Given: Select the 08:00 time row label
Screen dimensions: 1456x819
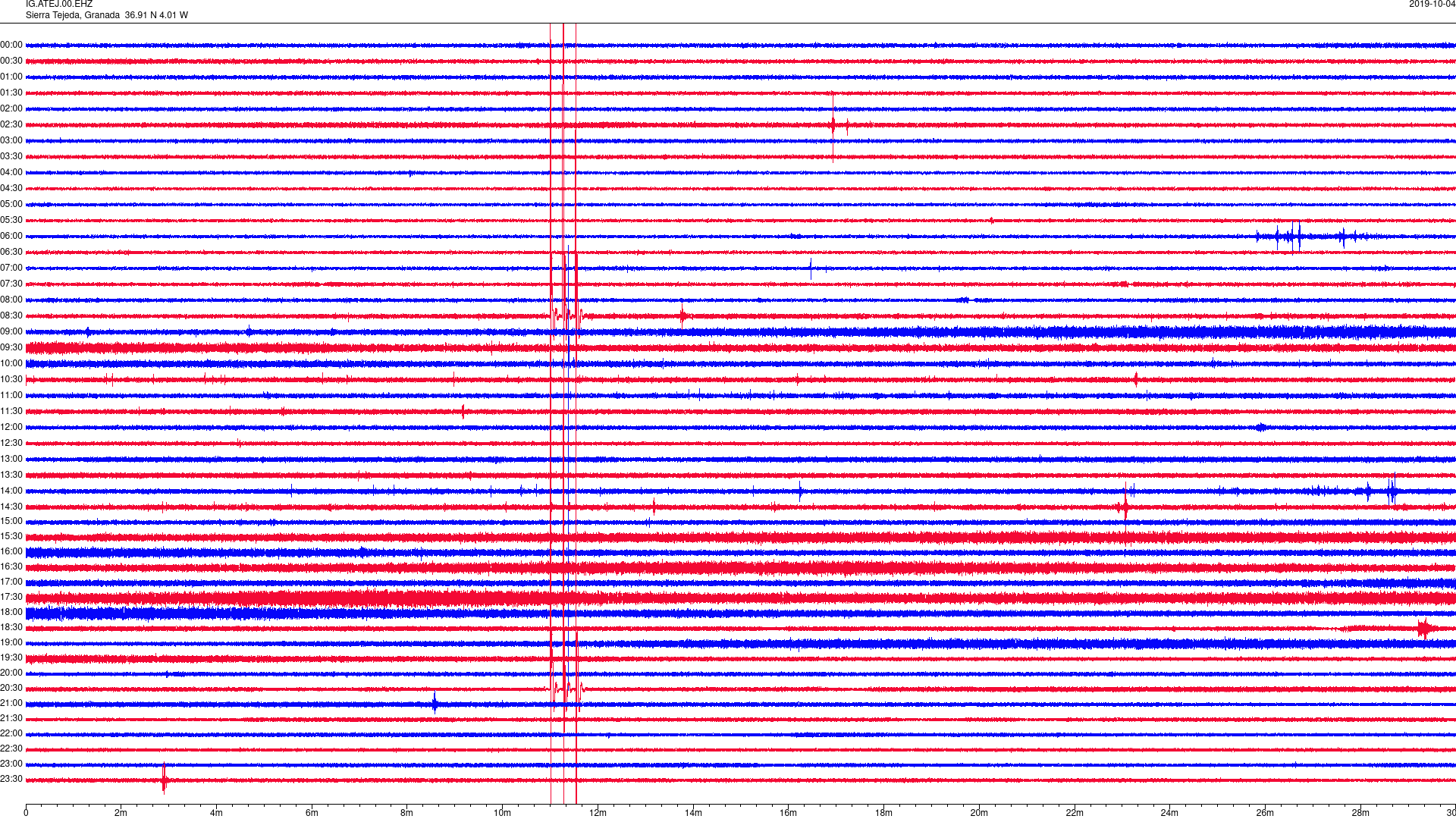Looking at the screenshot, I should [11, 300].
